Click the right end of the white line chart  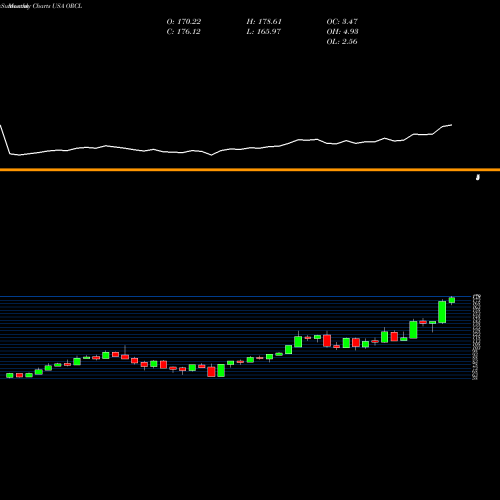coord(451,125)
